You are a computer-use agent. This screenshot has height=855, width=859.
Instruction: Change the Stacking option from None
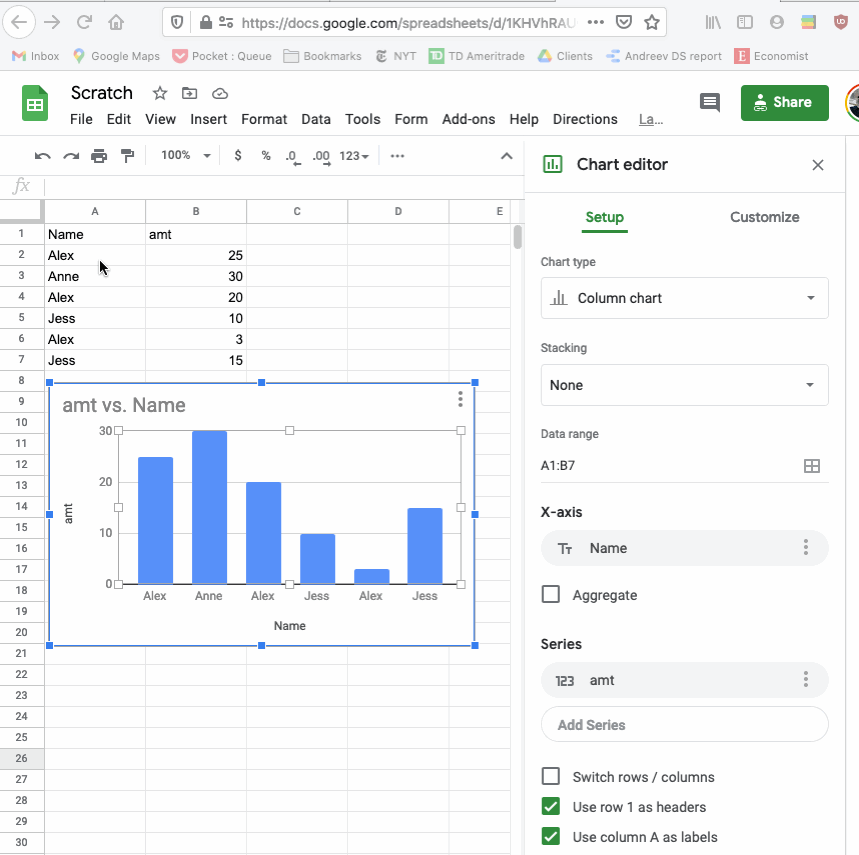[684, 385]
